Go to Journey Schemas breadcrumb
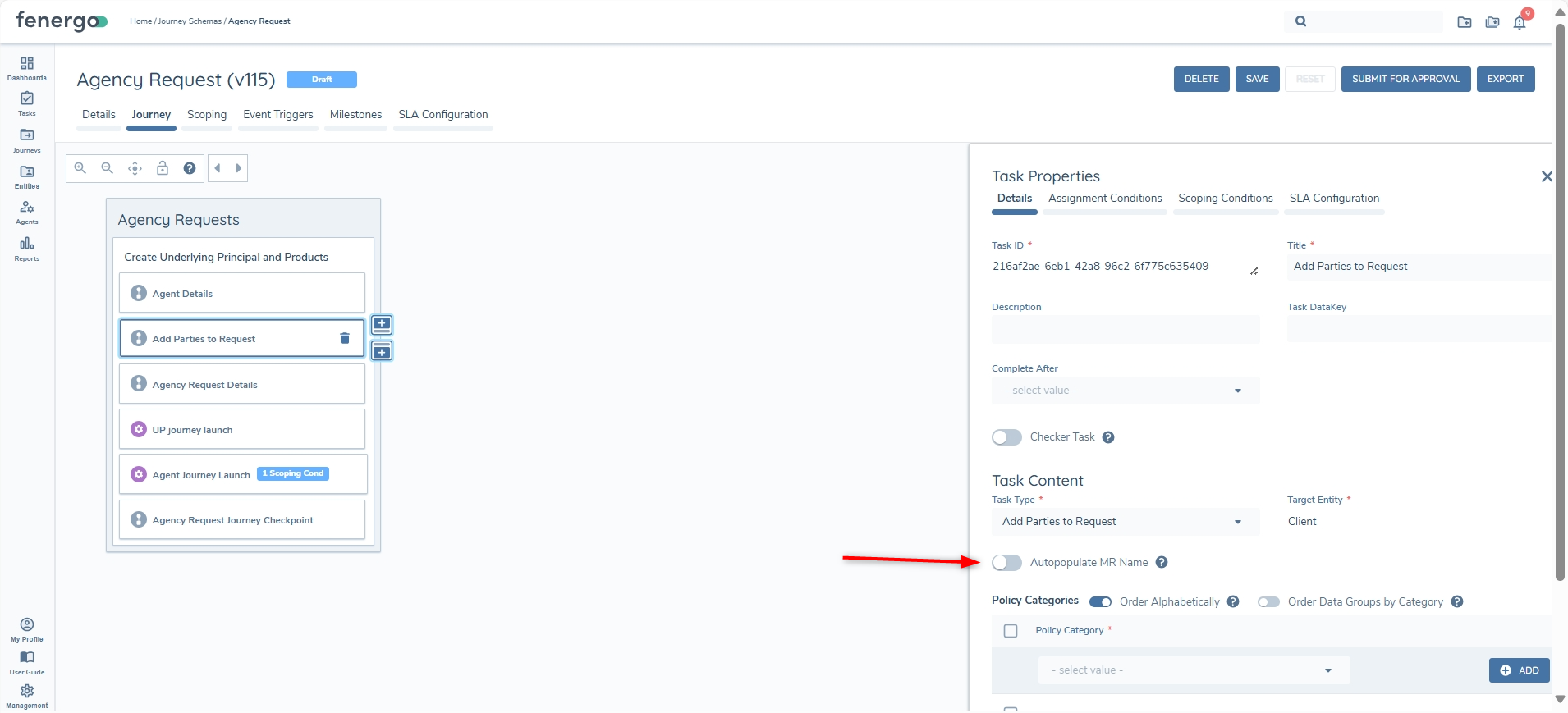The width and height of the screenshot is (1568, 713). (x=190, y=21)
